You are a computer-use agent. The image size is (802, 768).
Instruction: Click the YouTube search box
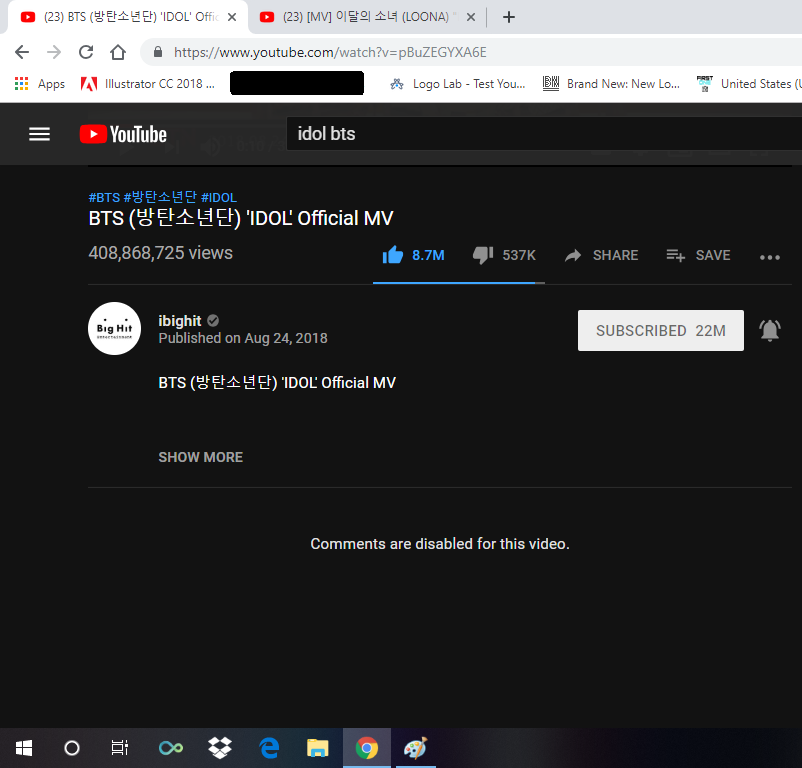(x=544, y=134)
